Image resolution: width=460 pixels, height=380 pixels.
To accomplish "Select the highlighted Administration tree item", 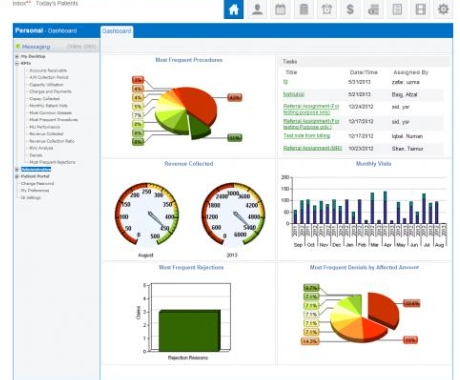I will [36, 169].
